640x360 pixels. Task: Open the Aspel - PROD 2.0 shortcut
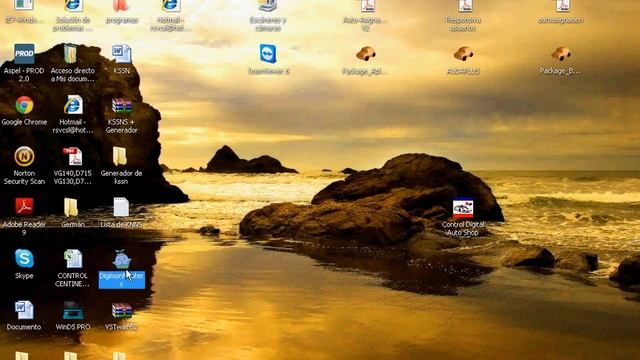click(x=24, y=54)
